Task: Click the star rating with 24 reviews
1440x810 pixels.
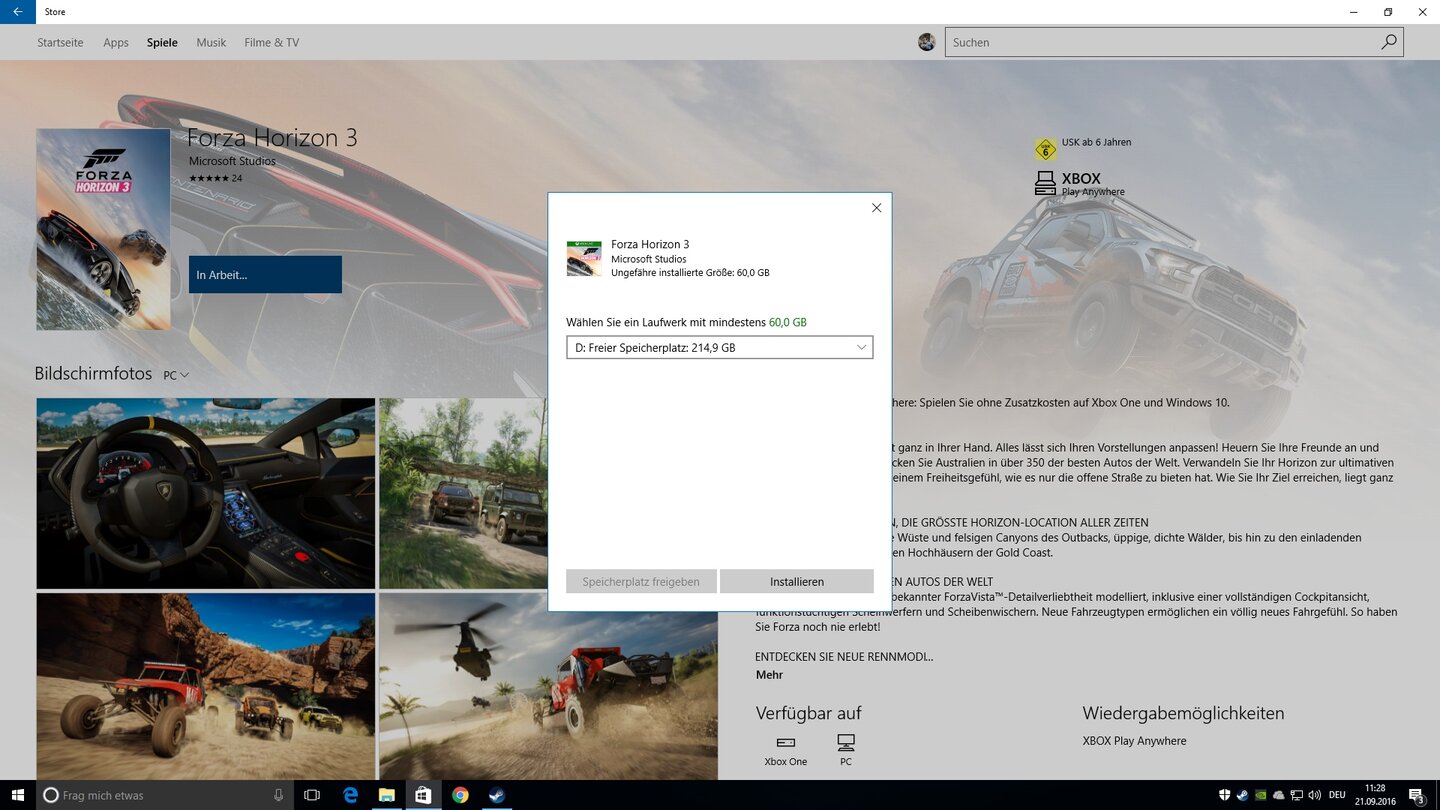Action: [x=215, y=178]
